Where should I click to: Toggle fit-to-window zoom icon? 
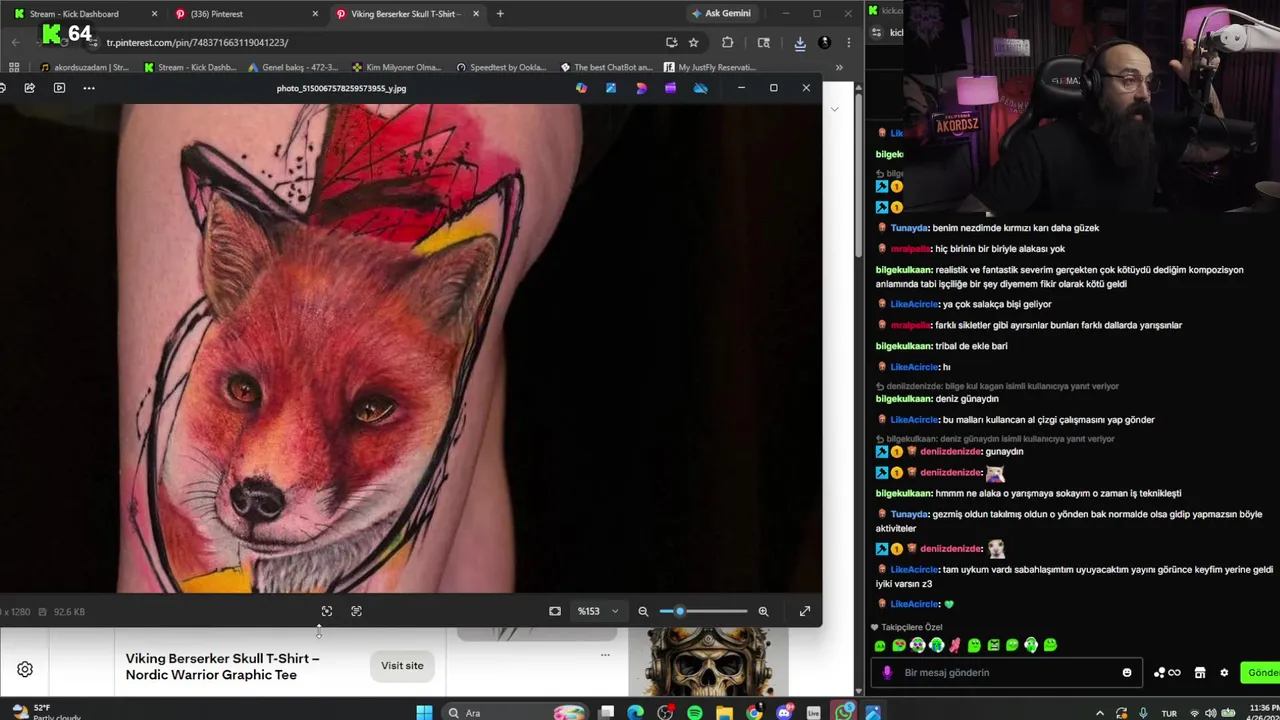(555, 611)
